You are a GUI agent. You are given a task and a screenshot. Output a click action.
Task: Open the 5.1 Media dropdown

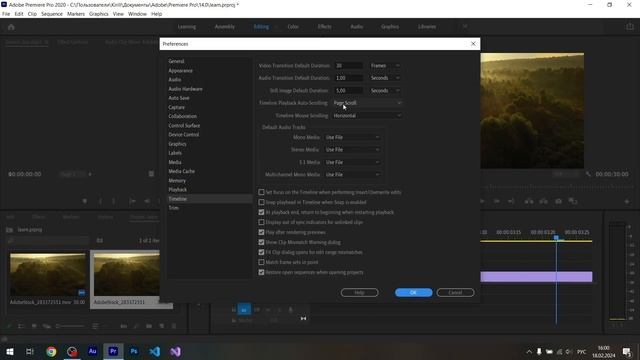(352, 162)
